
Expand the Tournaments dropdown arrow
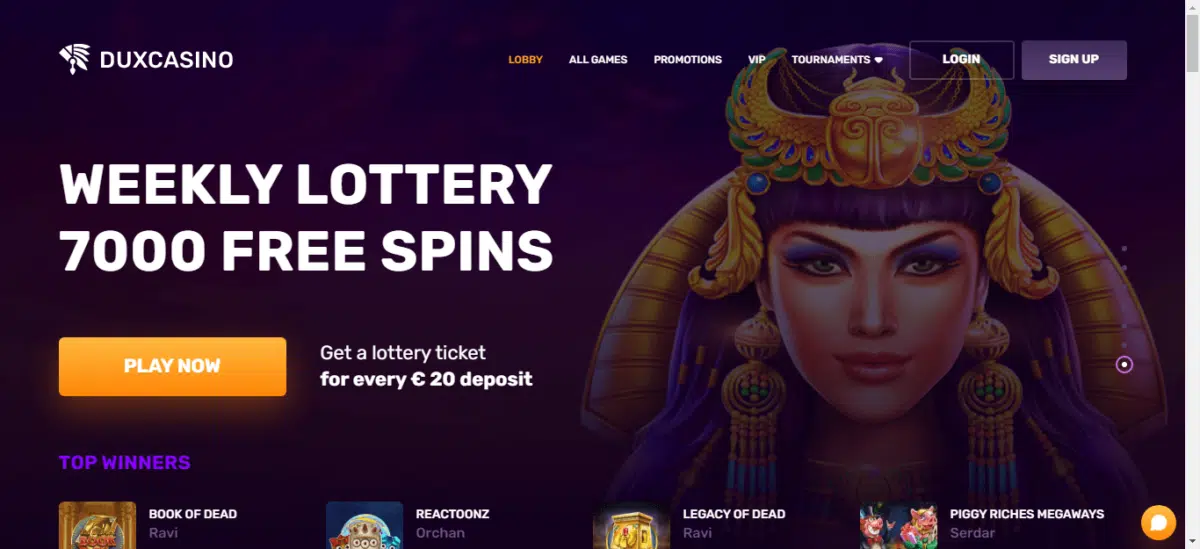coord(878,60)
